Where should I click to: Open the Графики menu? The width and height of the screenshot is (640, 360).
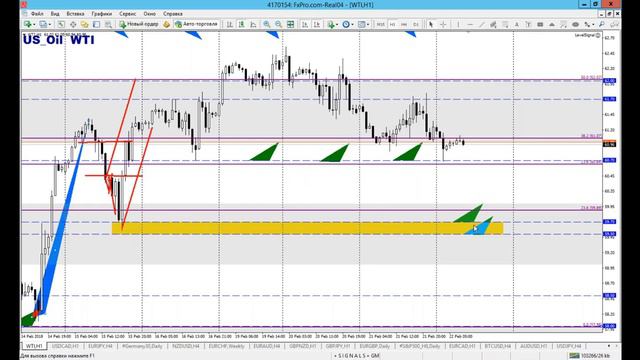(101, 13)
